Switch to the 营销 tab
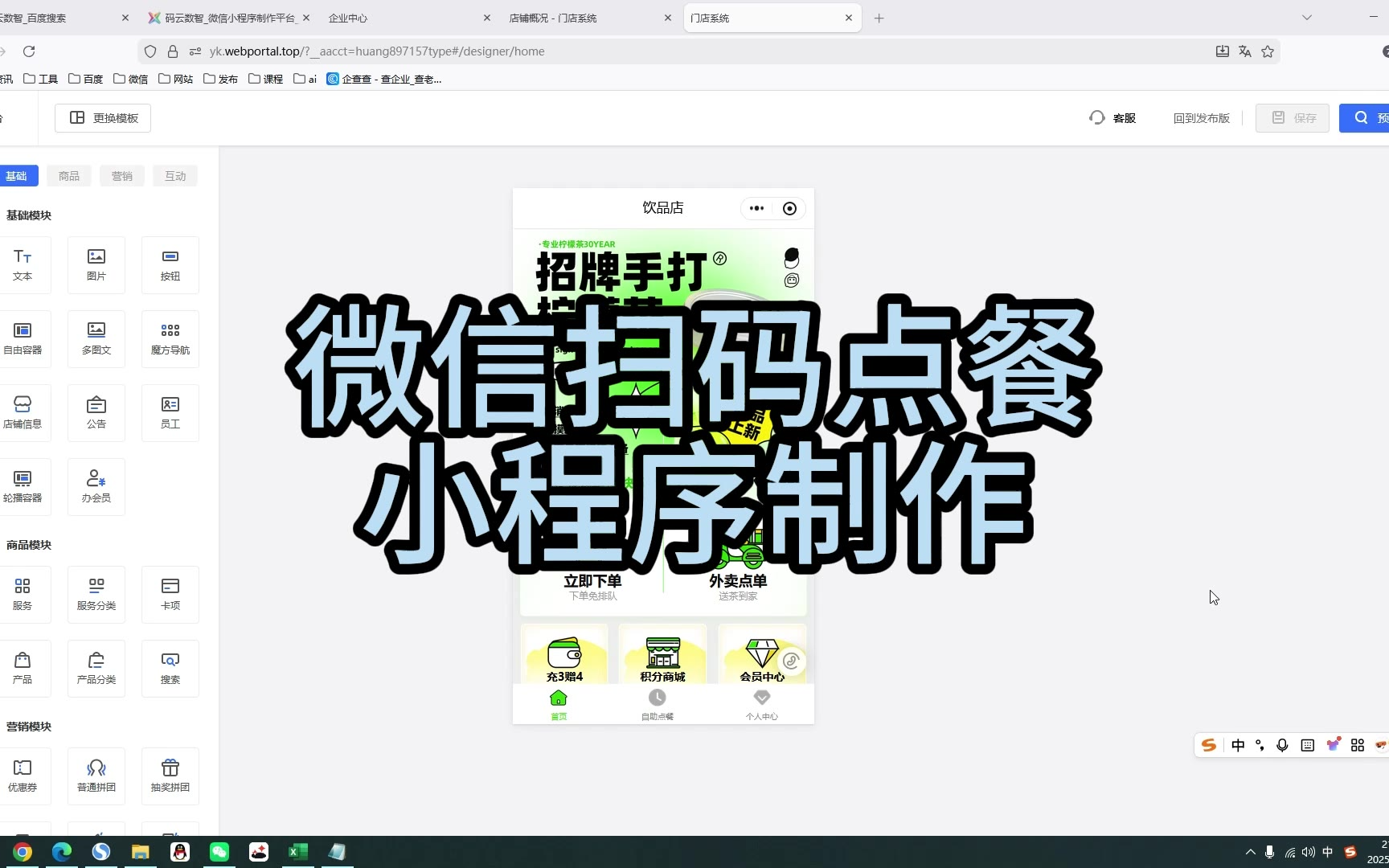The image size is (1389, 868). pyautogui.click(x=122, y=176)
